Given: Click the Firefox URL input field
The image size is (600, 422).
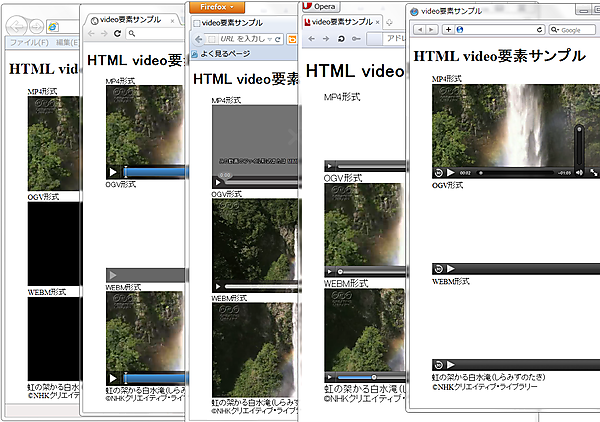Looking at the screenshot, I should 243,39.
